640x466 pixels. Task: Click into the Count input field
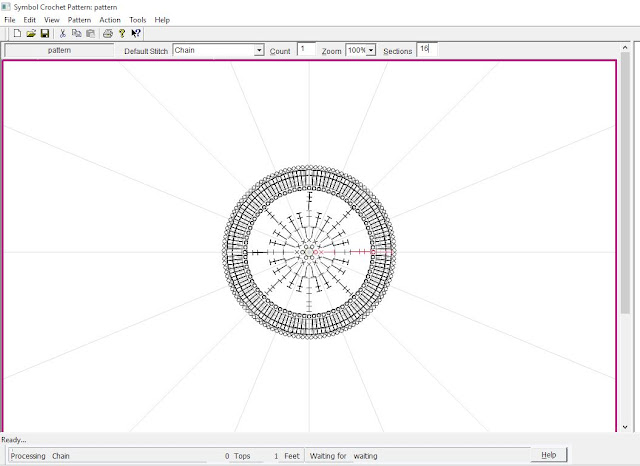[306, 49]
